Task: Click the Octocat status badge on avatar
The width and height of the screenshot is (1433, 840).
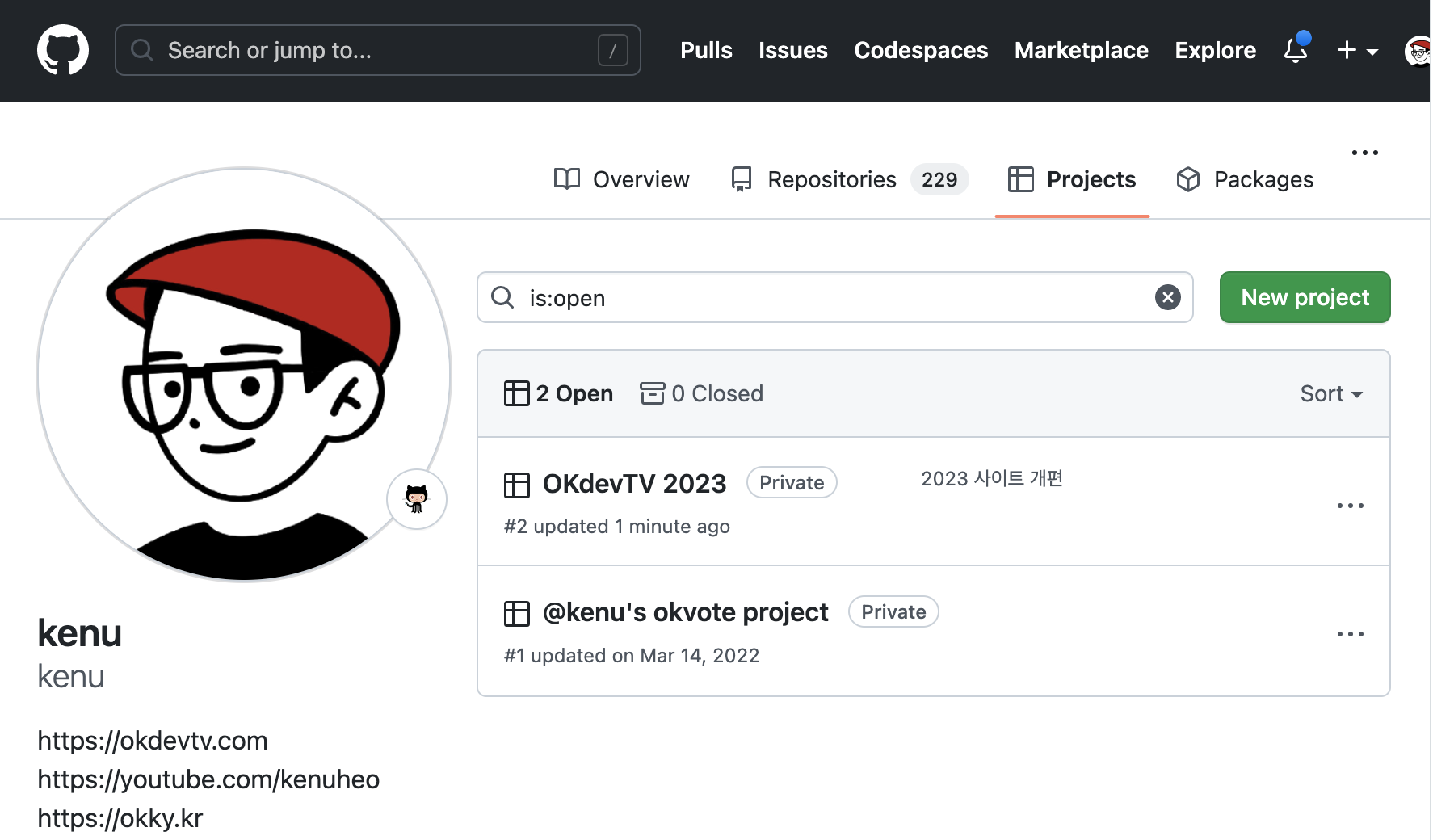Action: point(417,499)
